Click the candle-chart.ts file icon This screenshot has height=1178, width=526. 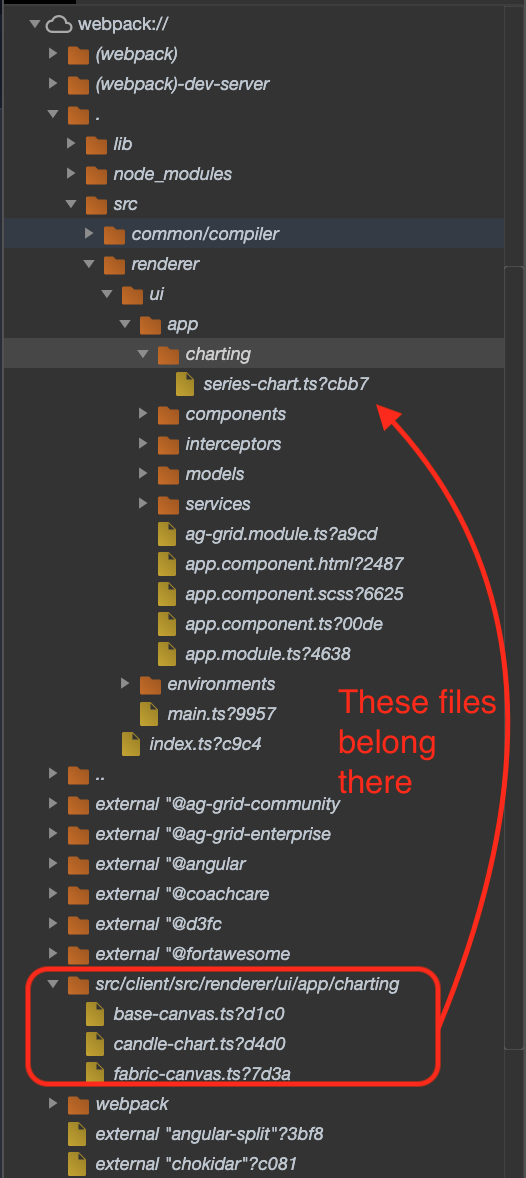(95, 1044)
